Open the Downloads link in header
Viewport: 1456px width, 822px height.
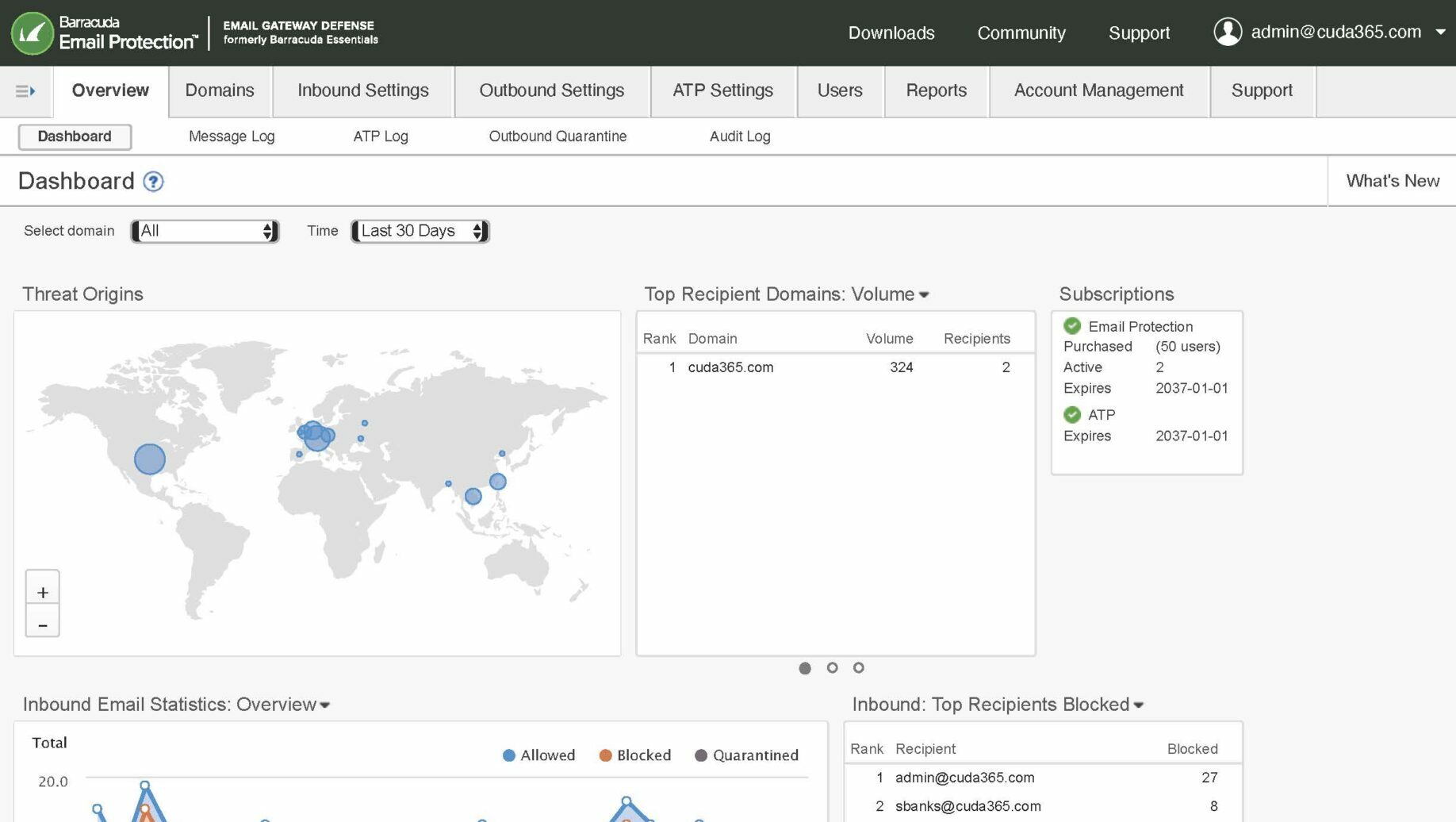891,33
